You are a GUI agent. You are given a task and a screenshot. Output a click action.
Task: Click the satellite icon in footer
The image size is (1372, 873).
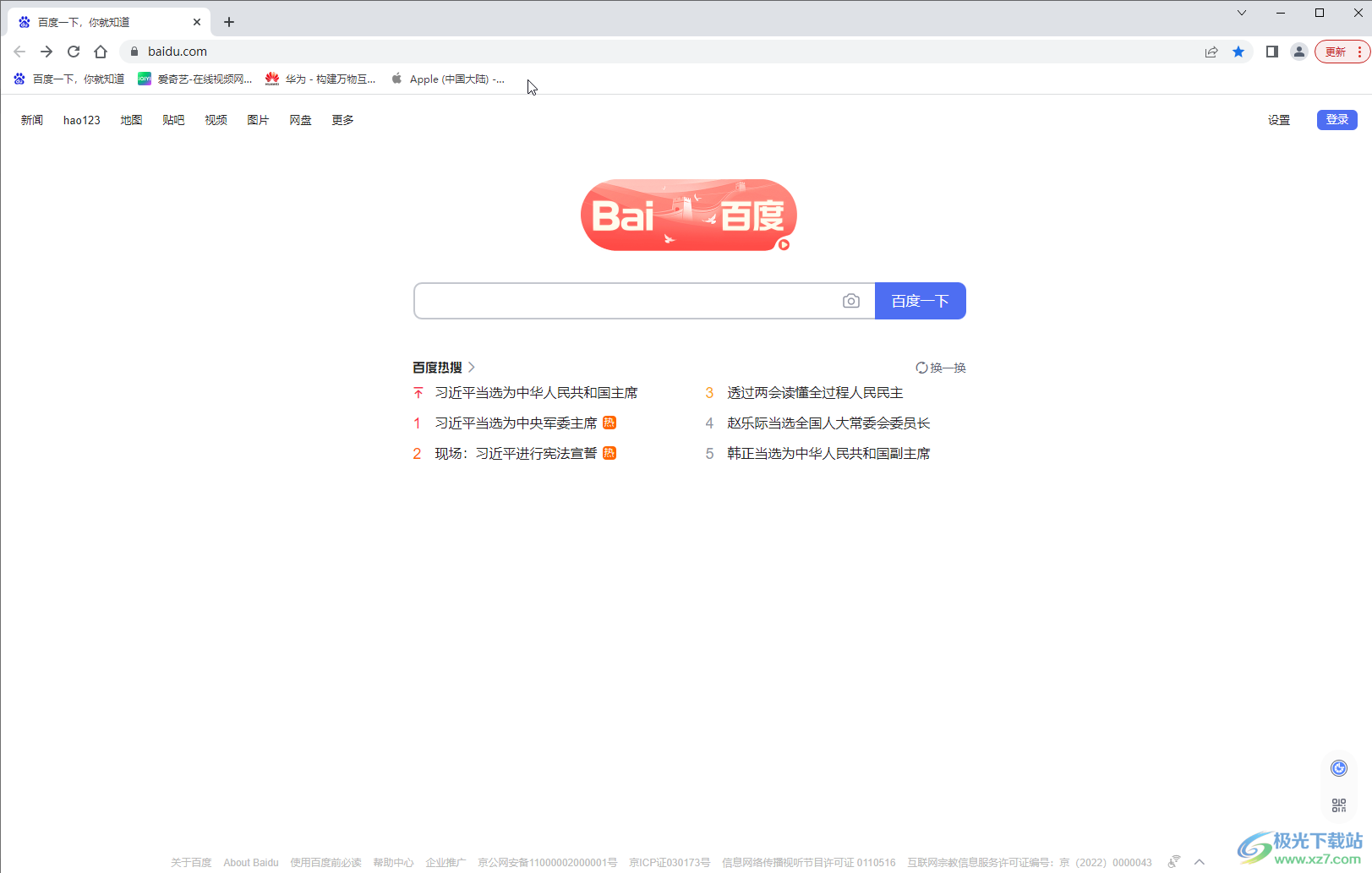pos(1174,862)
